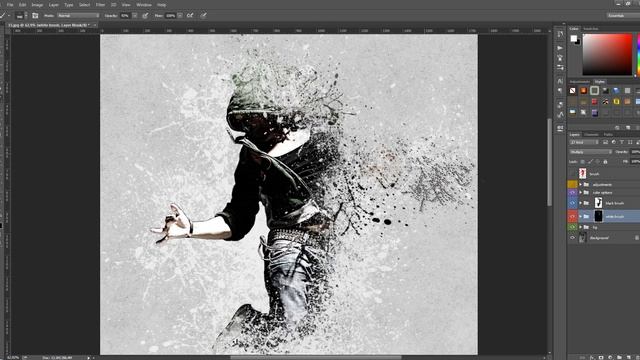Toggle visibility of 'adjustments' group

point(572,184)
